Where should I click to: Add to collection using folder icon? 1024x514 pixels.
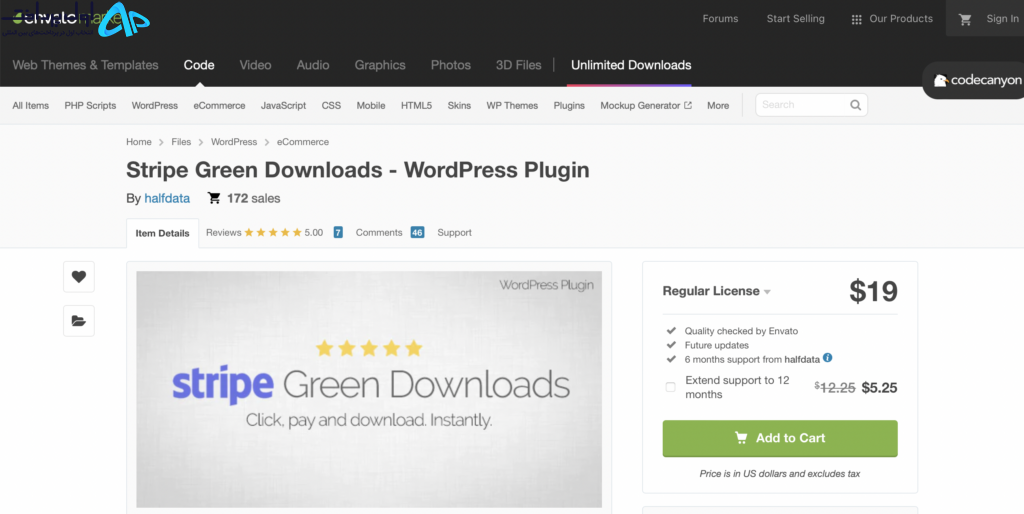[x=79, y=321]
